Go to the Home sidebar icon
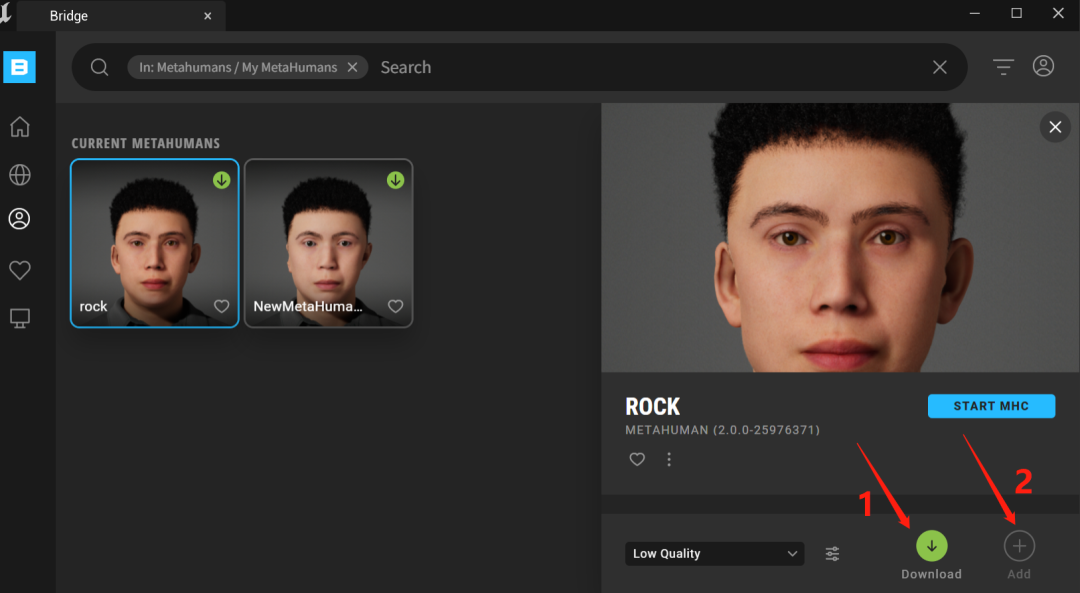 19,127
